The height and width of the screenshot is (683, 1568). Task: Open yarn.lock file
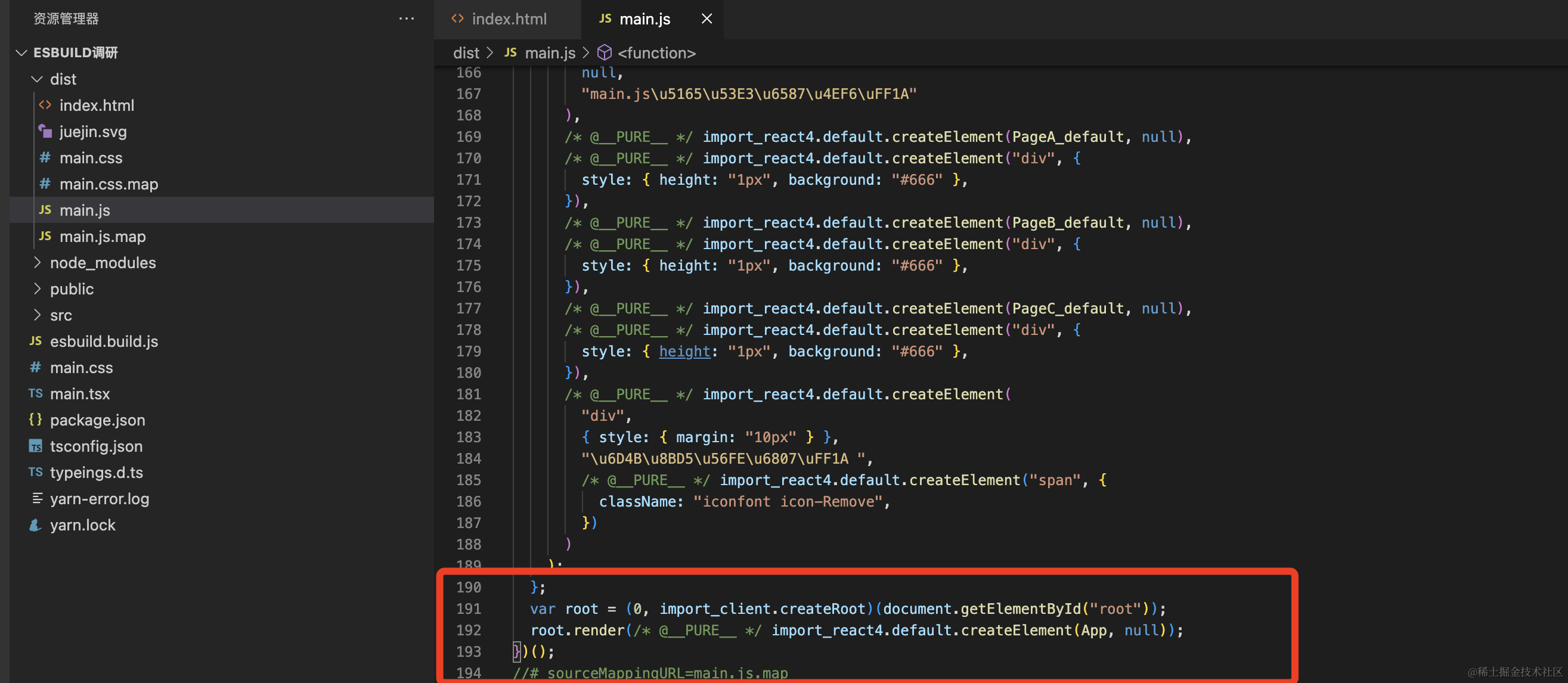[82, 524]
